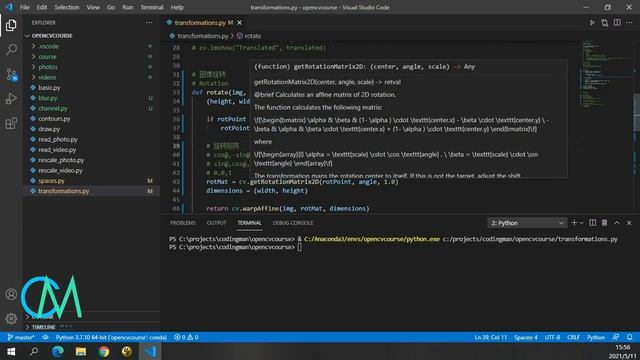
Task: Open Explorer views and more actions ellipsis
Action: [149, 22]
